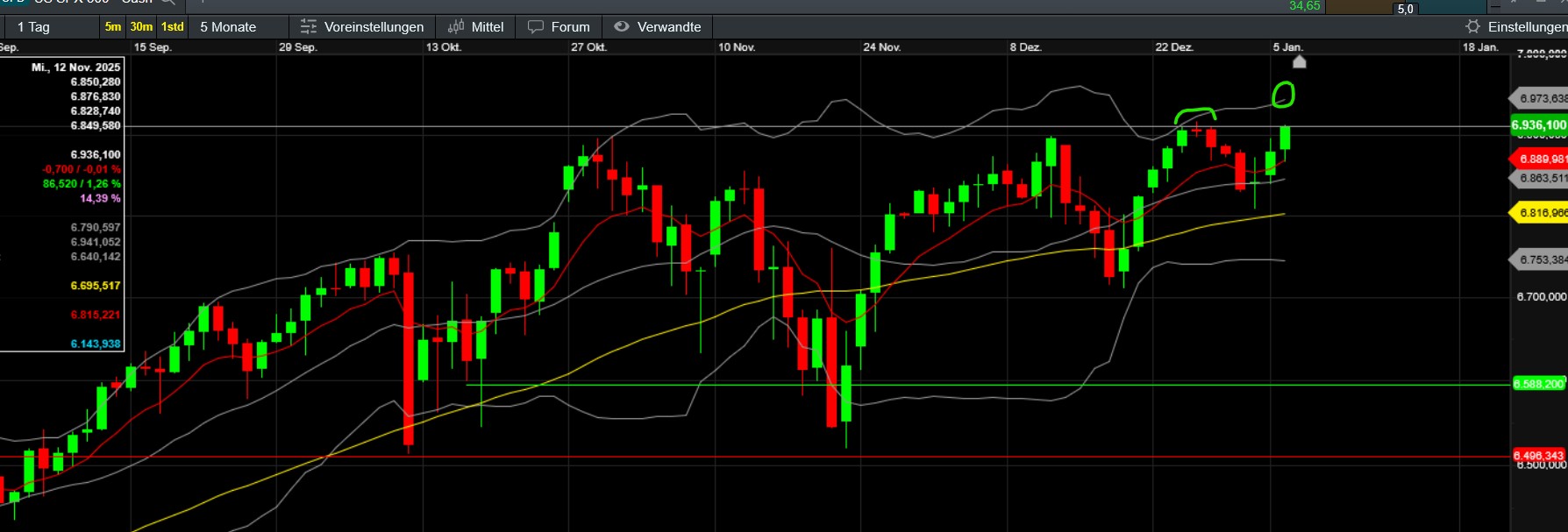Open the Forum speech bubble icon

coord(535,27)
